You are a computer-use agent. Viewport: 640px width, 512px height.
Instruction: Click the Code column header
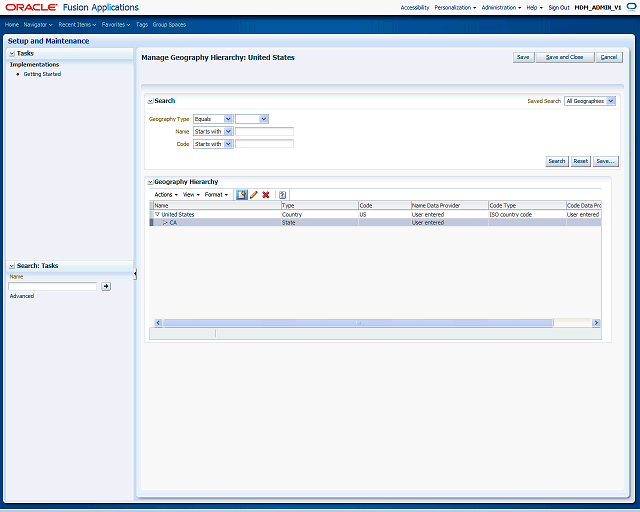pyautogui.click(x=384, y=205)
